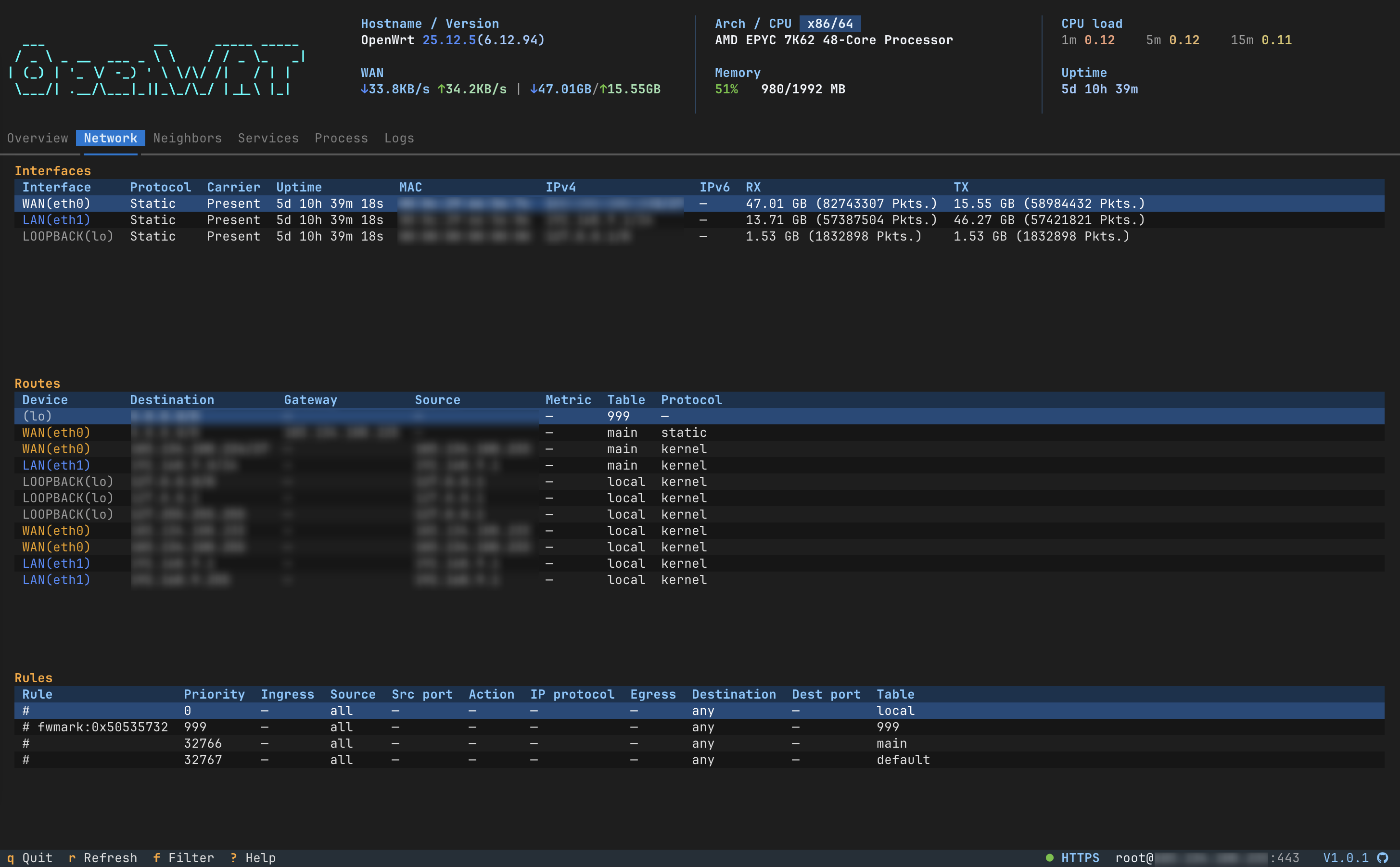This screenshot has width=1400, height=867.
Task: Click the Carrier column header
Action: 233,187
